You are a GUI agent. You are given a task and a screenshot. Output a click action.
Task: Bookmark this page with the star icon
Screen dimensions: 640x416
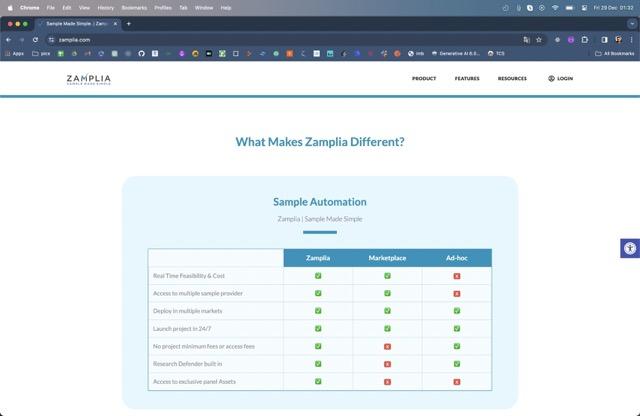(539, 40)
